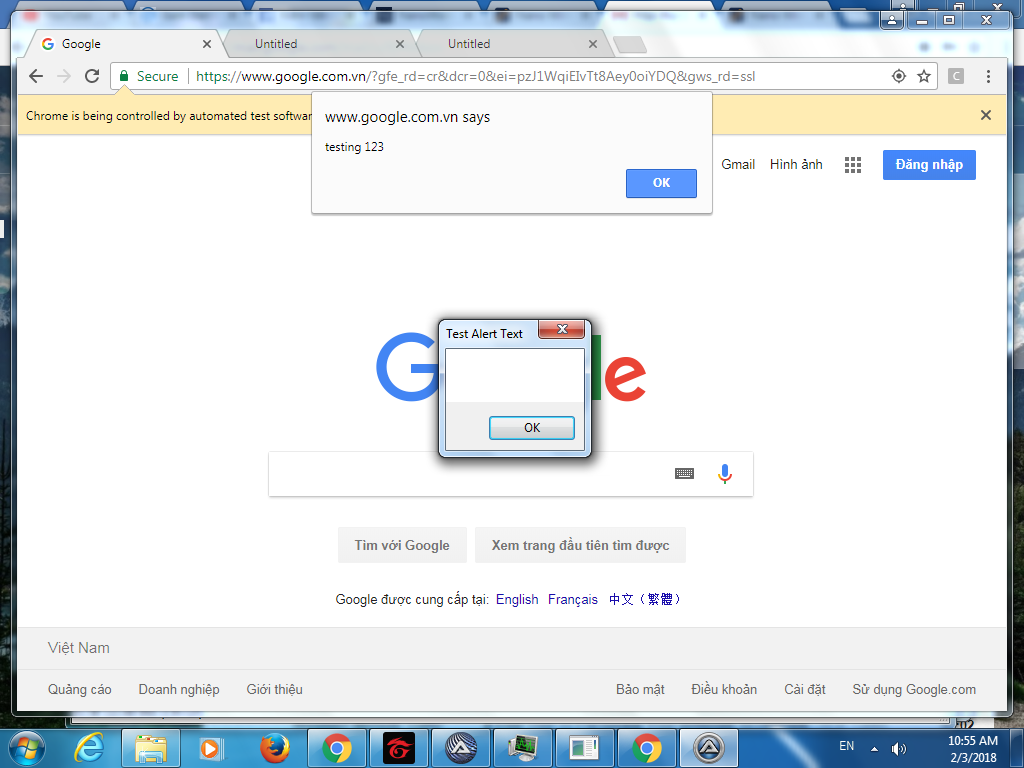Click the location access icon in address bar
The height and width of the screenshot is (768, 1024).
point(899,76)
